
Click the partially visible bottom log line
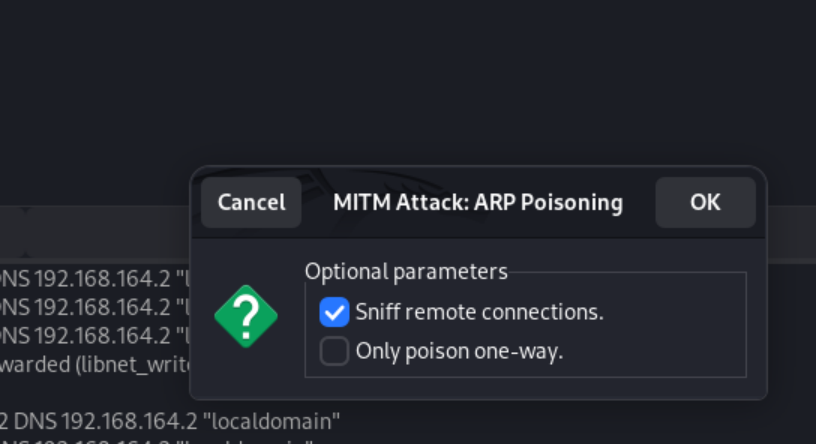(150, 440)
